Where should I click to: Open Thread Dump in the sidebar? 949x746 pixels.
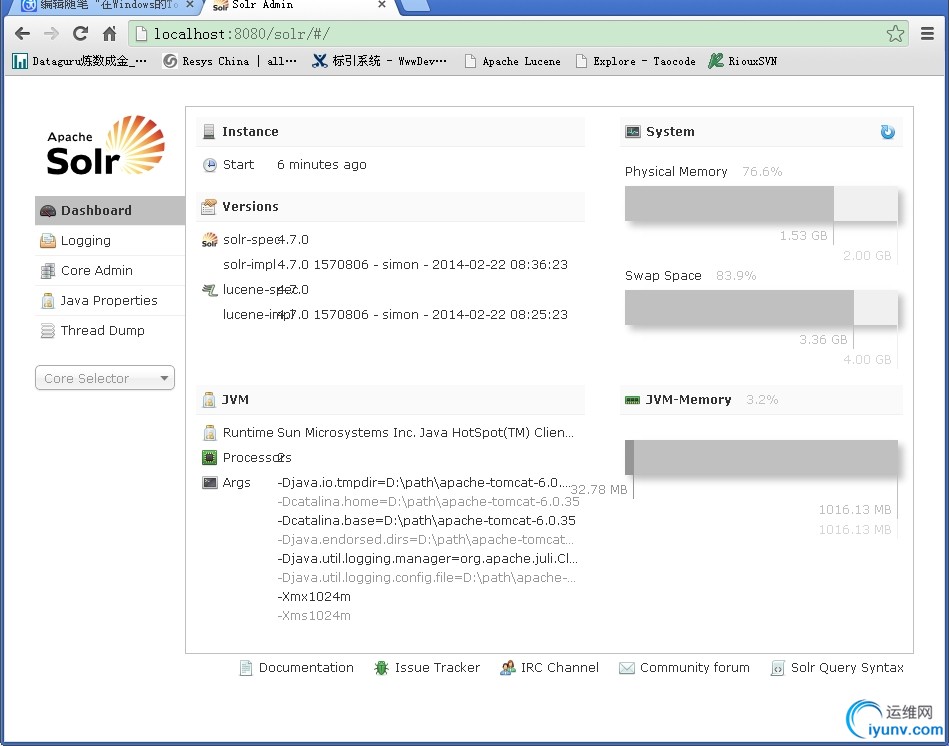110,330
